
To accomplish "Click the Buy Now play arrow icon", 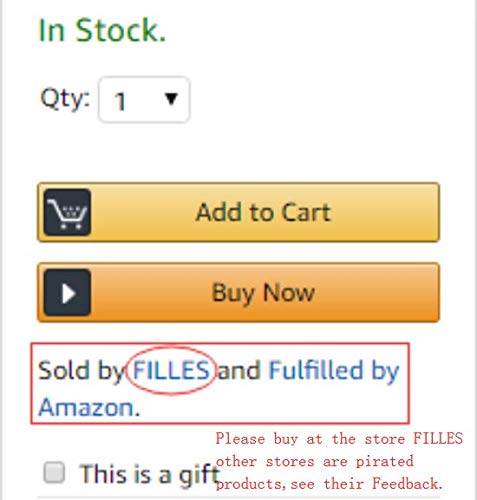I will (x=67, y=293).
